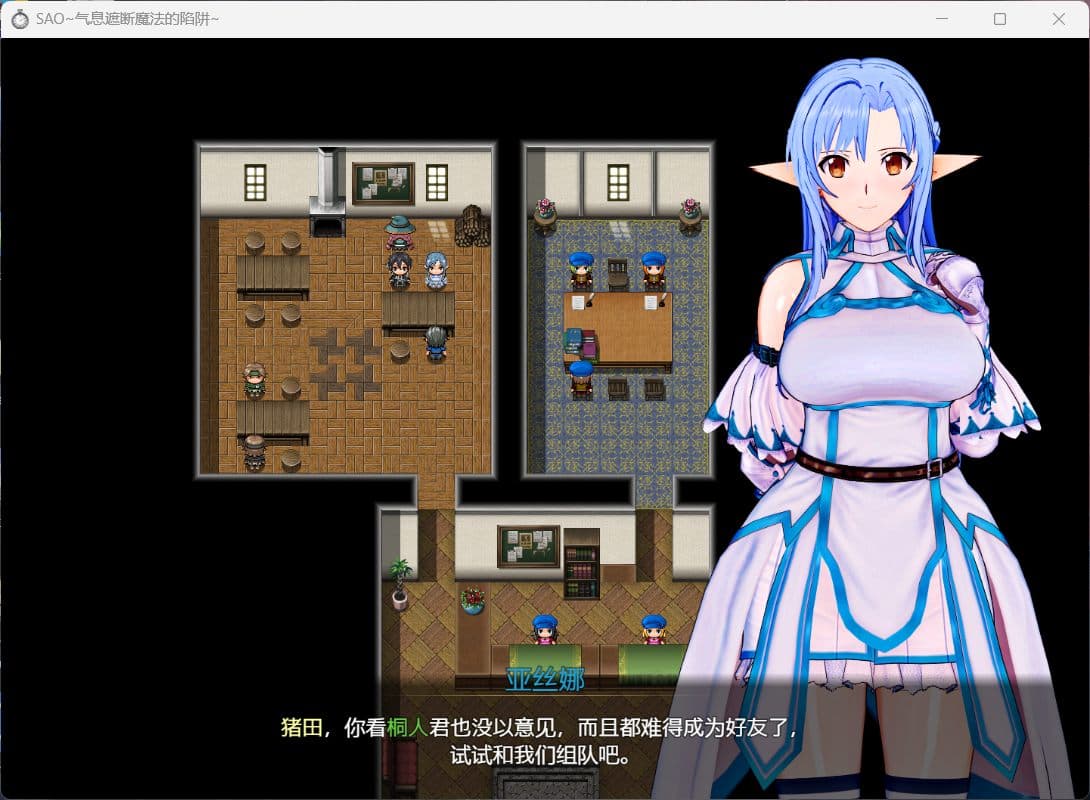The image size is (1090, 800).
Task: Click the black-haired swordsman sprite in the tavern
Action: click(399, 270)
